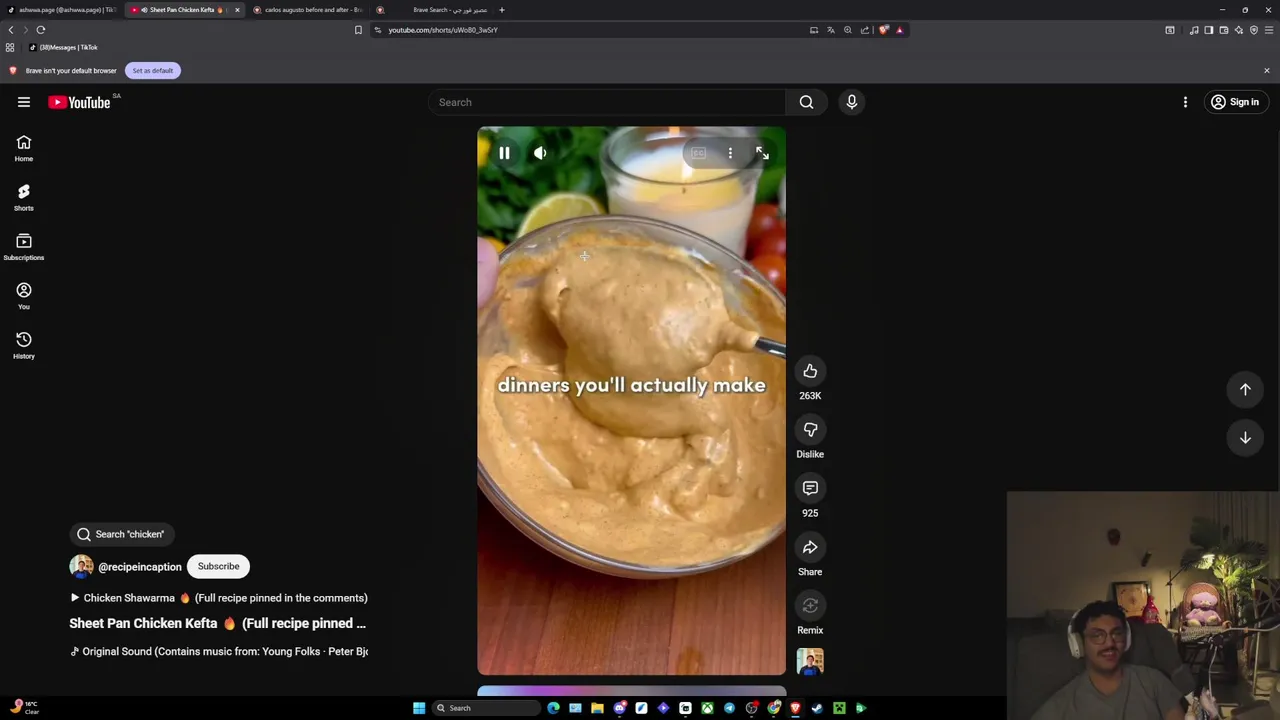
Task: Open Steam from the taskbar
Action: 817,708
